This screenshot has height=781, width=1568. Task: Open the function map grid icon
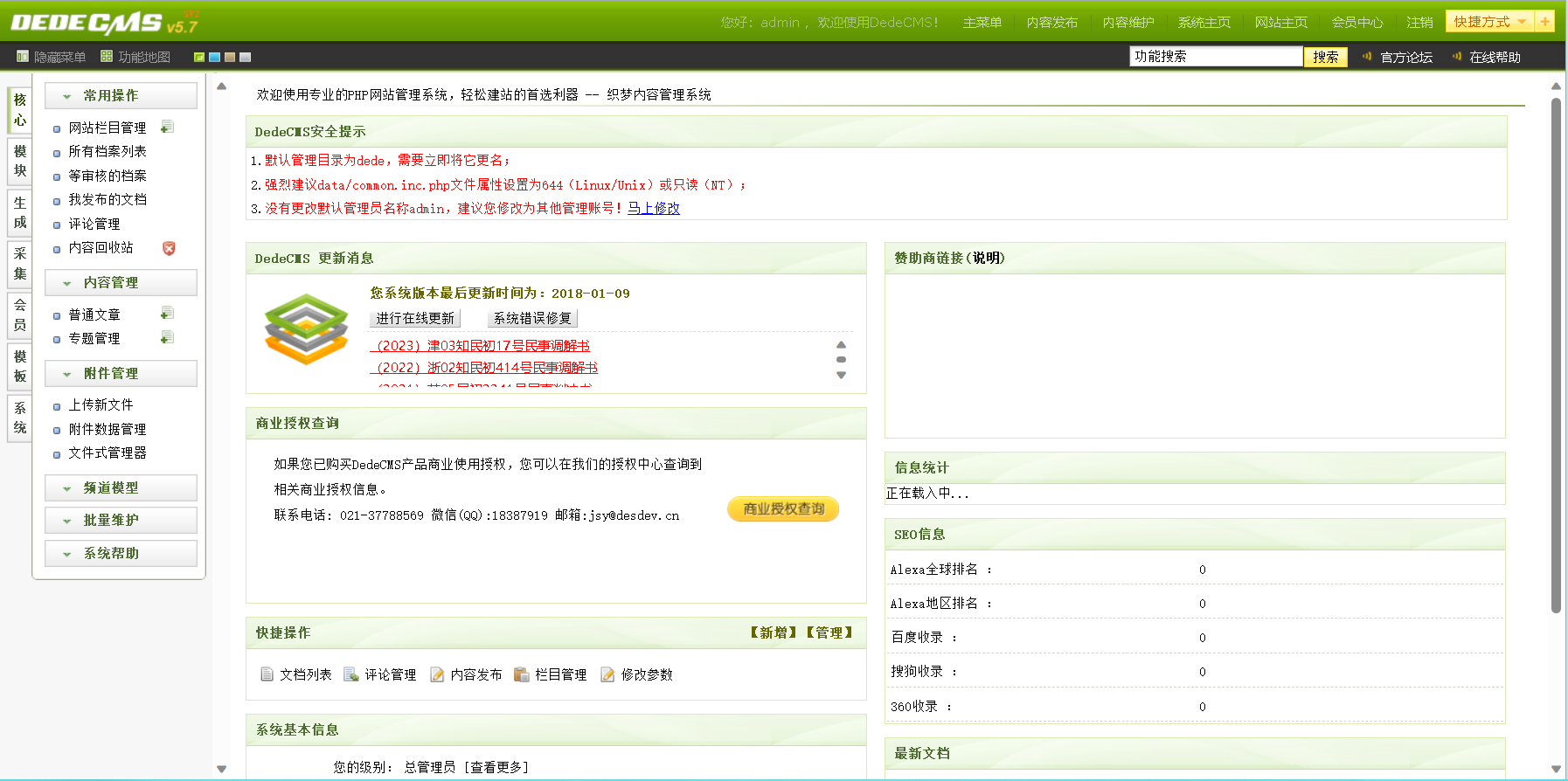107,57
